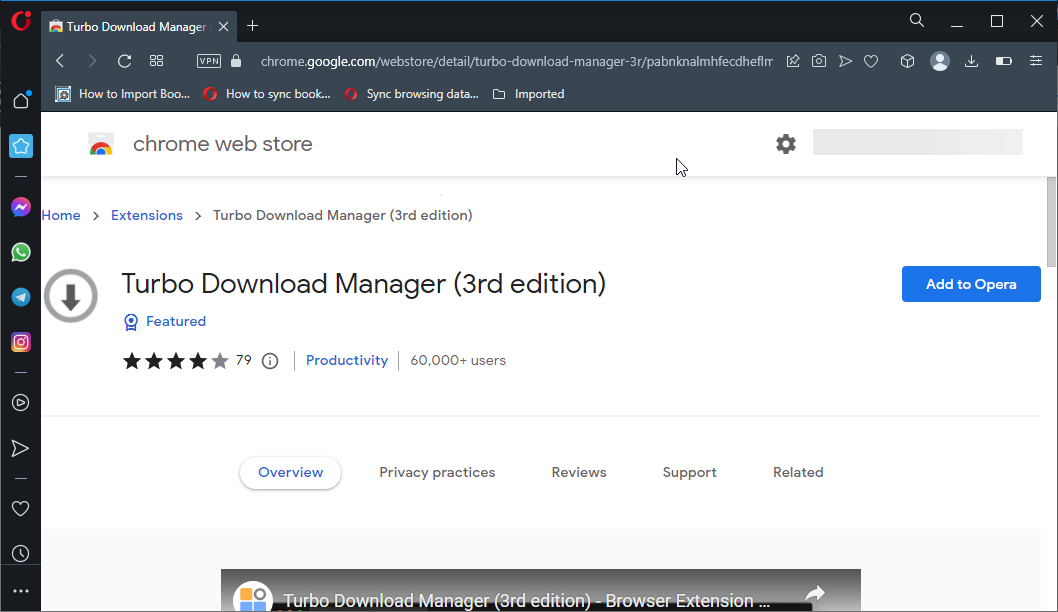
Task: Open the Speed Dial start page grid
Action: pyautogui.click(x=157, y=61)
